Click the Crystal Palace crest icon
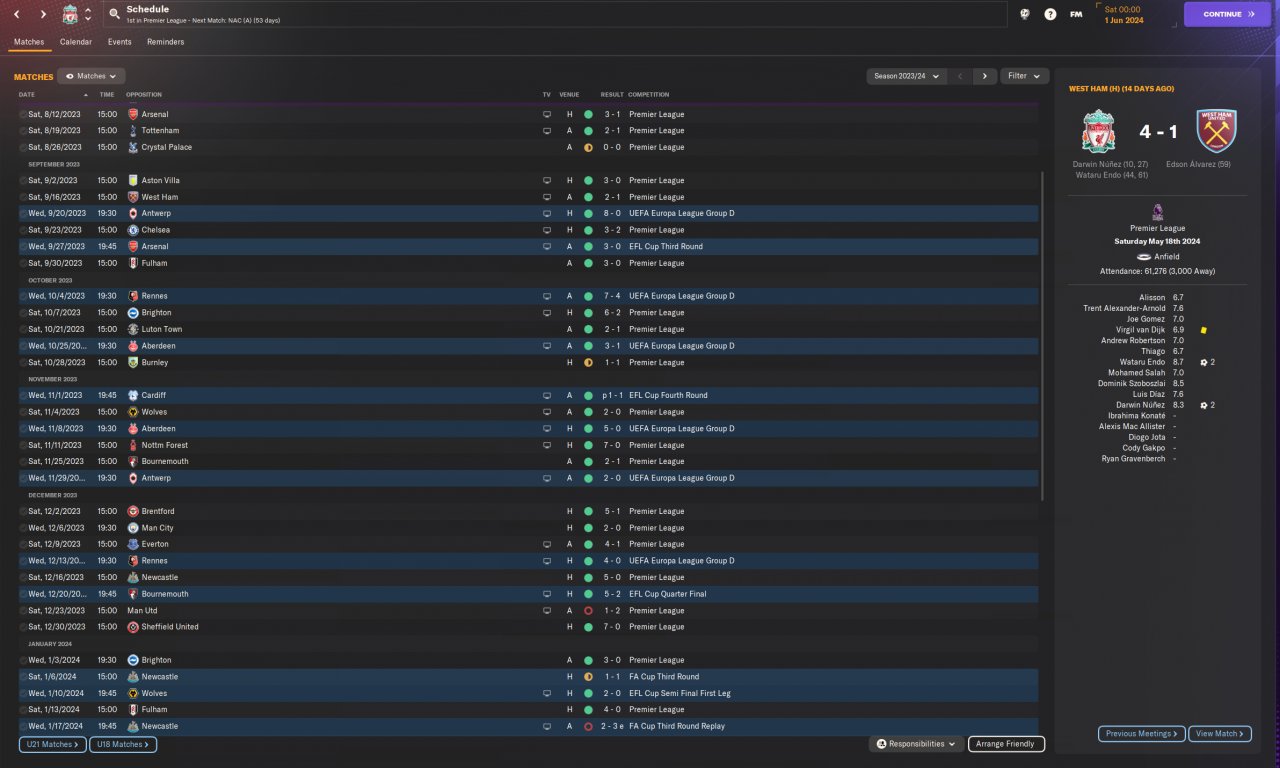 pos(133,147)
